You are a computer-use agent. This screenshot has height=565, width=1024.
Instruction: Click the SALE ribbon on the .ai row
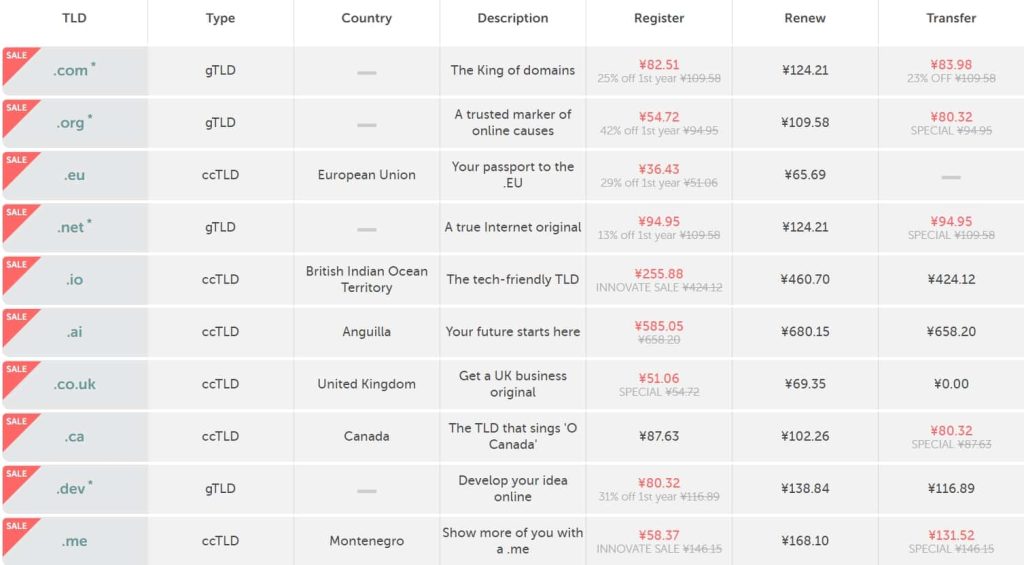pos(15,318)
